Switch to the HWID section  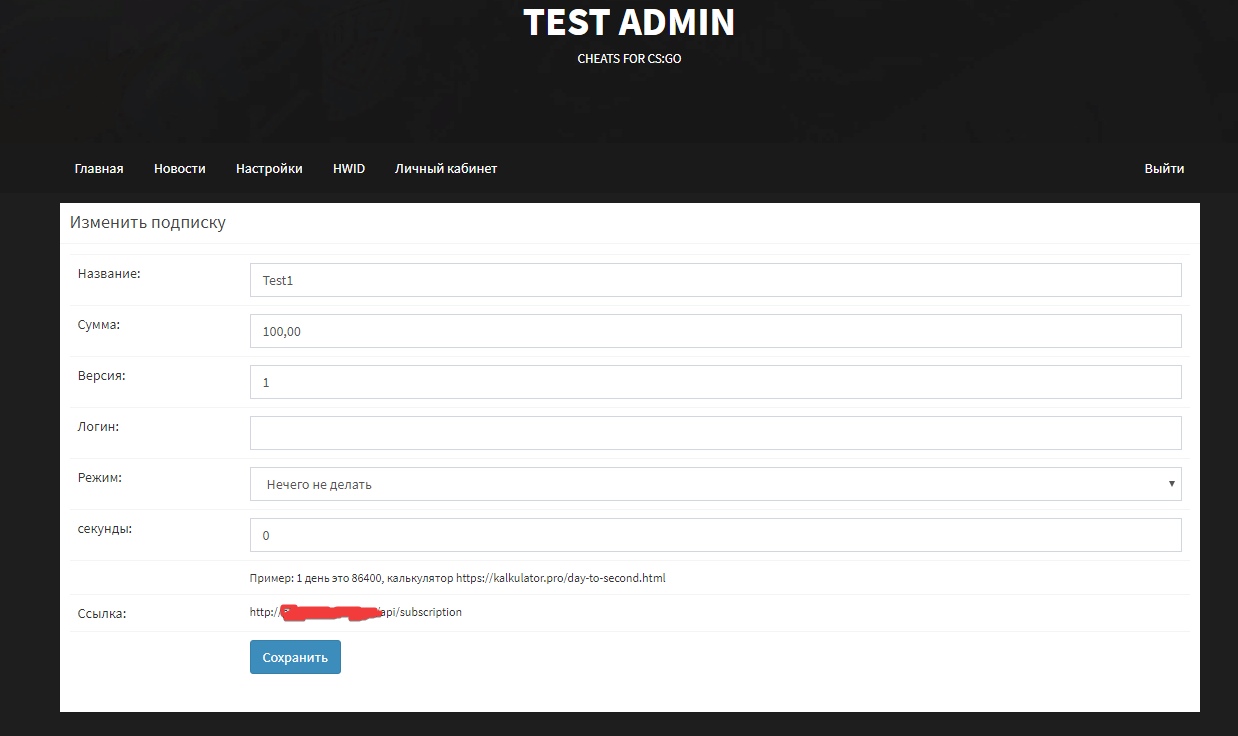point(349,169)
